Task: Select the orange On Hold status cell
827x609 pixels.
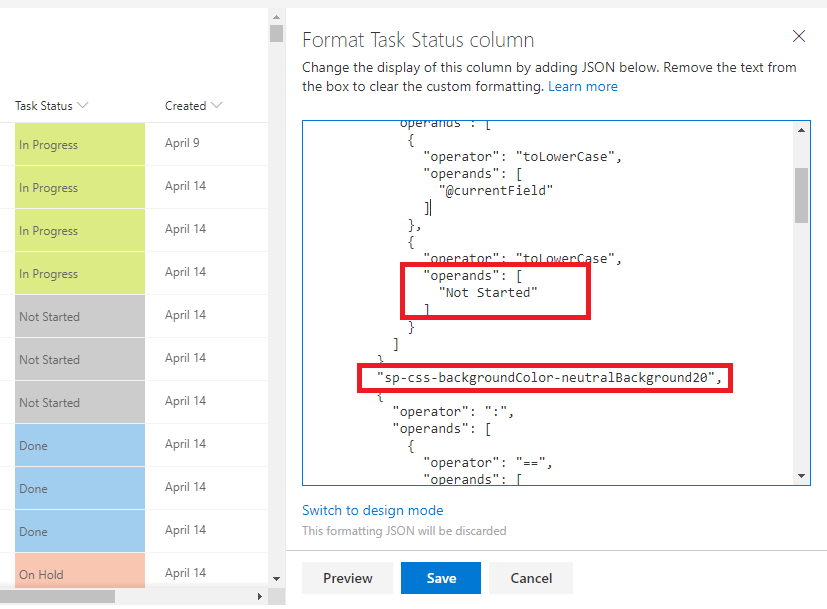Action: click(78, 574)
